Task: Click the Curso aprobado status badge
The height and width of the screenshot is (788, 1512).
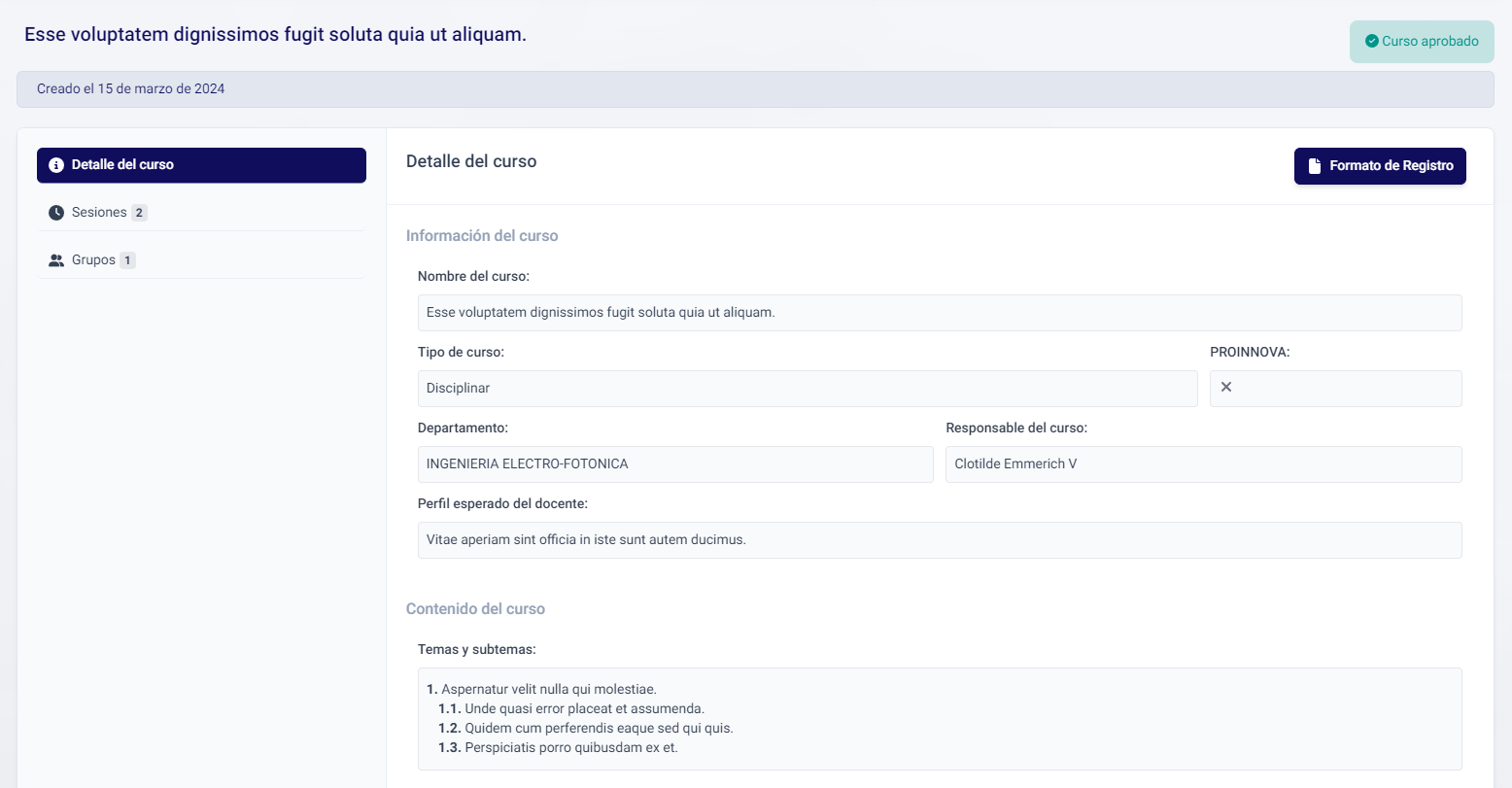Action: point(1422,42)
